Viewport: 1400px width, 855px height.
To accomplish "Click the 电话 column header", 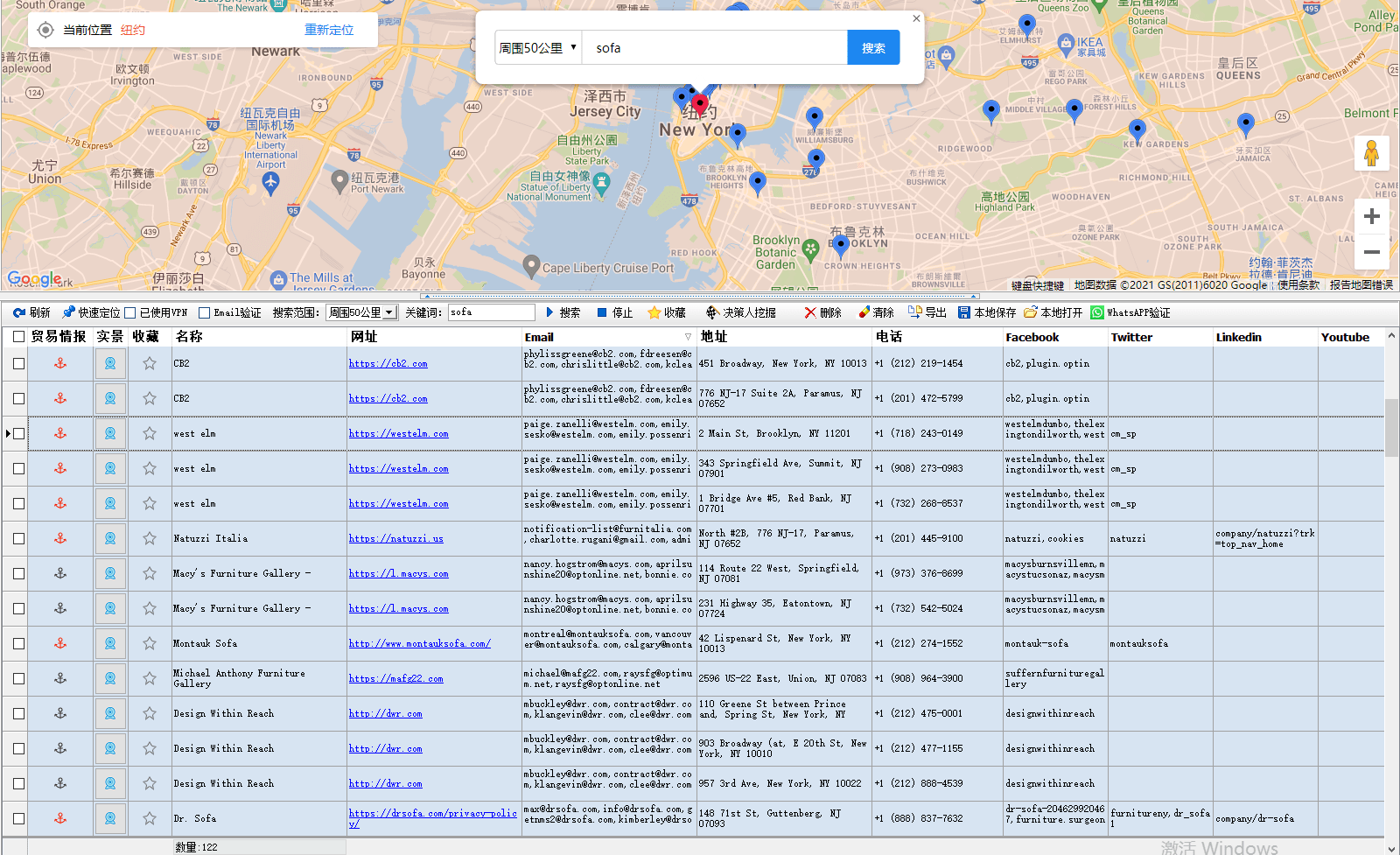I will click(889, 337).
